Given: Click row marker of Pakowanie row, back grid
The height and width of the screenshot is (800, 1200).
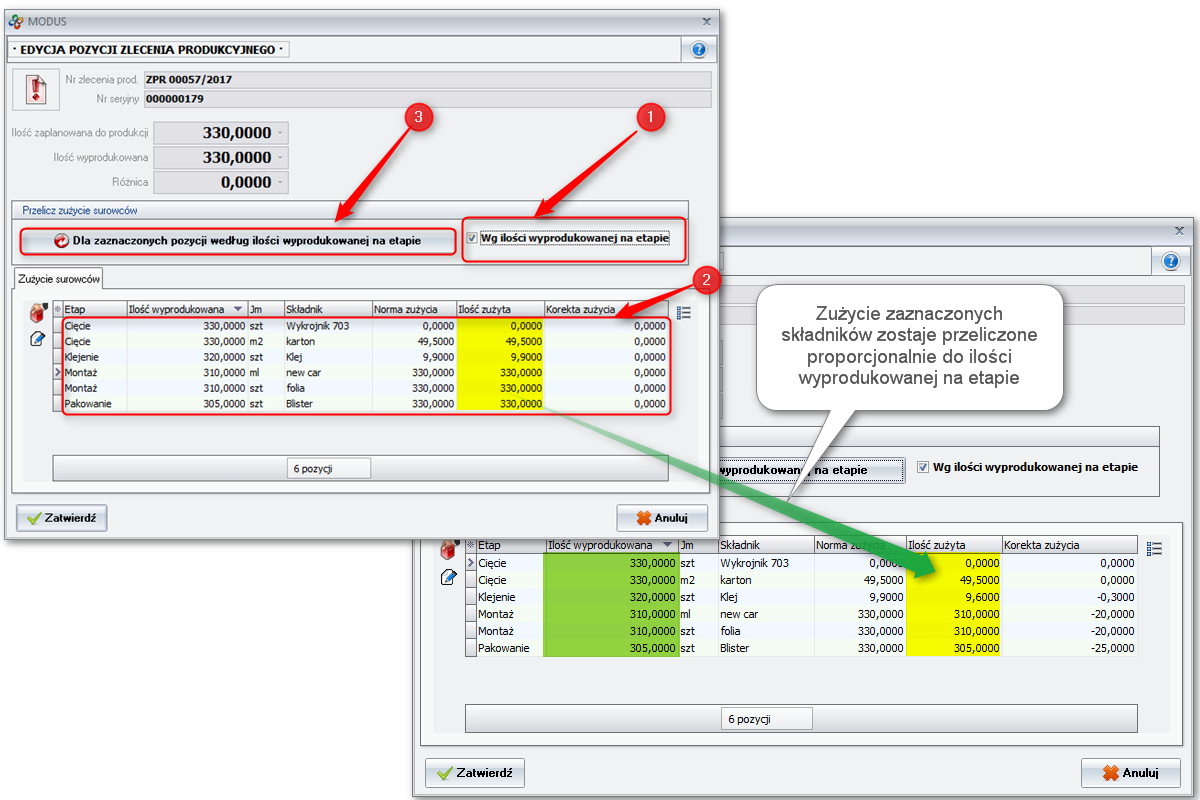Looking at the screenshot, I should coord(471,648).
